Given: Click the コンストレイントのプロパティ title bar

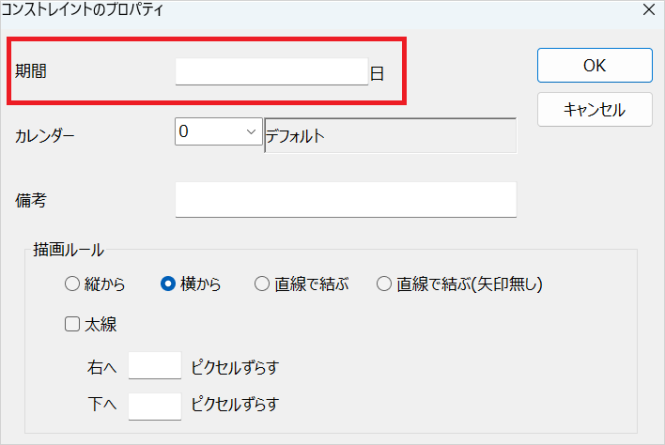Looking at the screenshot, I should pyautogui.click(x=300, y=11).
